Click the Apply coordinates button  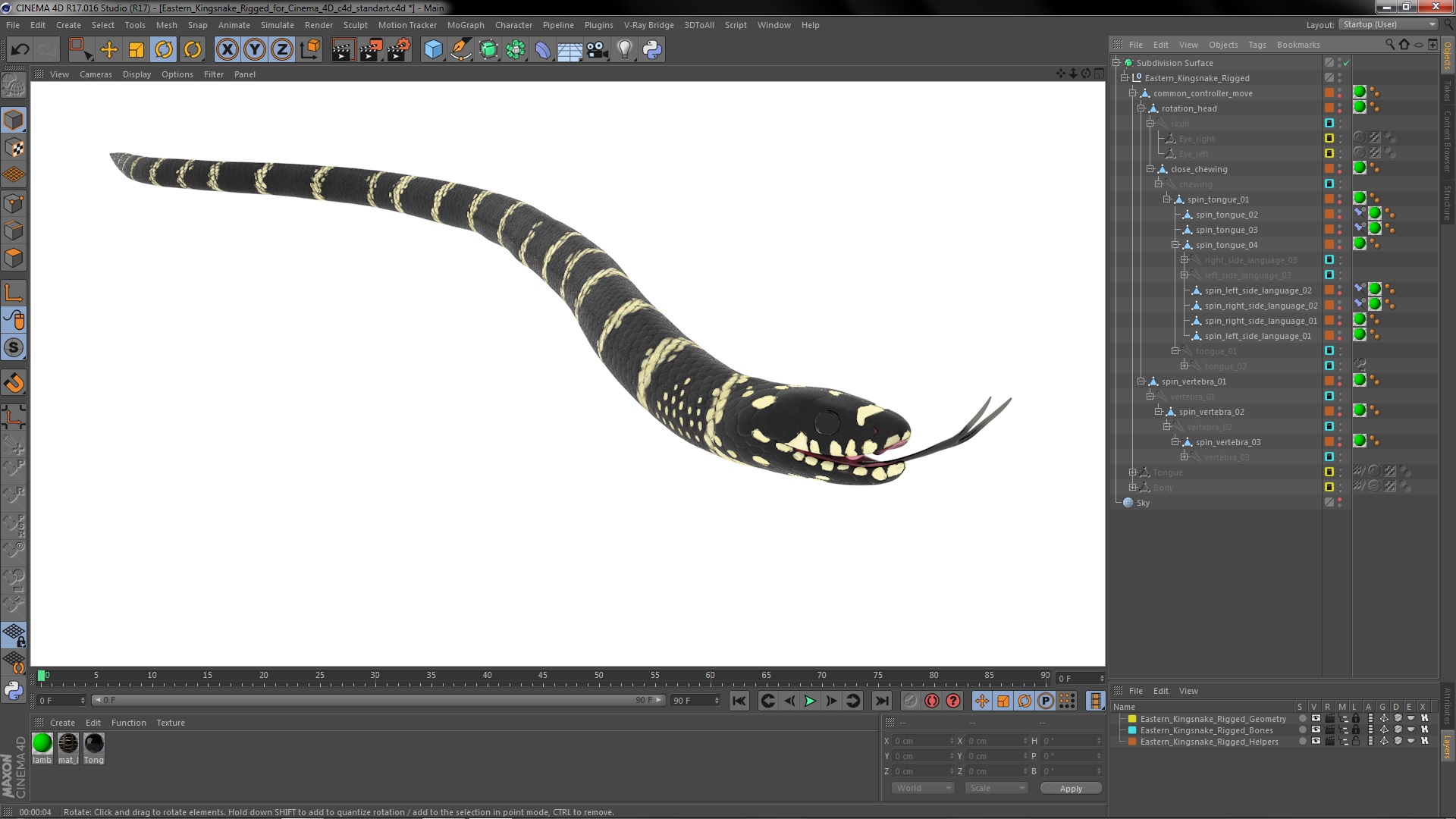point(1071,789)
